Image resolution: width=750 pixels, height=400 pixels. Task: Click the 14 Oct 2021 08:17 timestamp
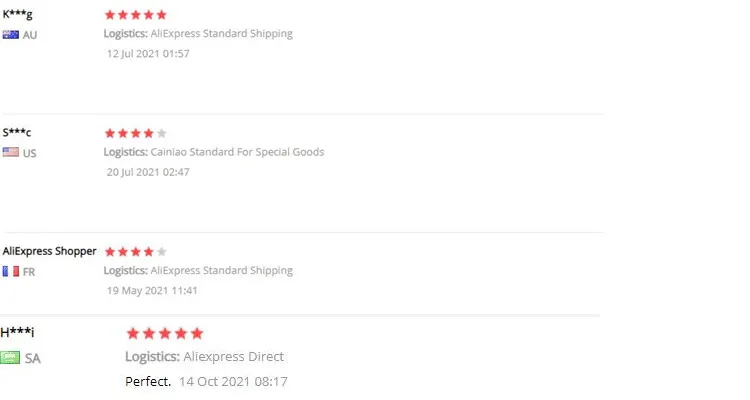click(233, 381)
